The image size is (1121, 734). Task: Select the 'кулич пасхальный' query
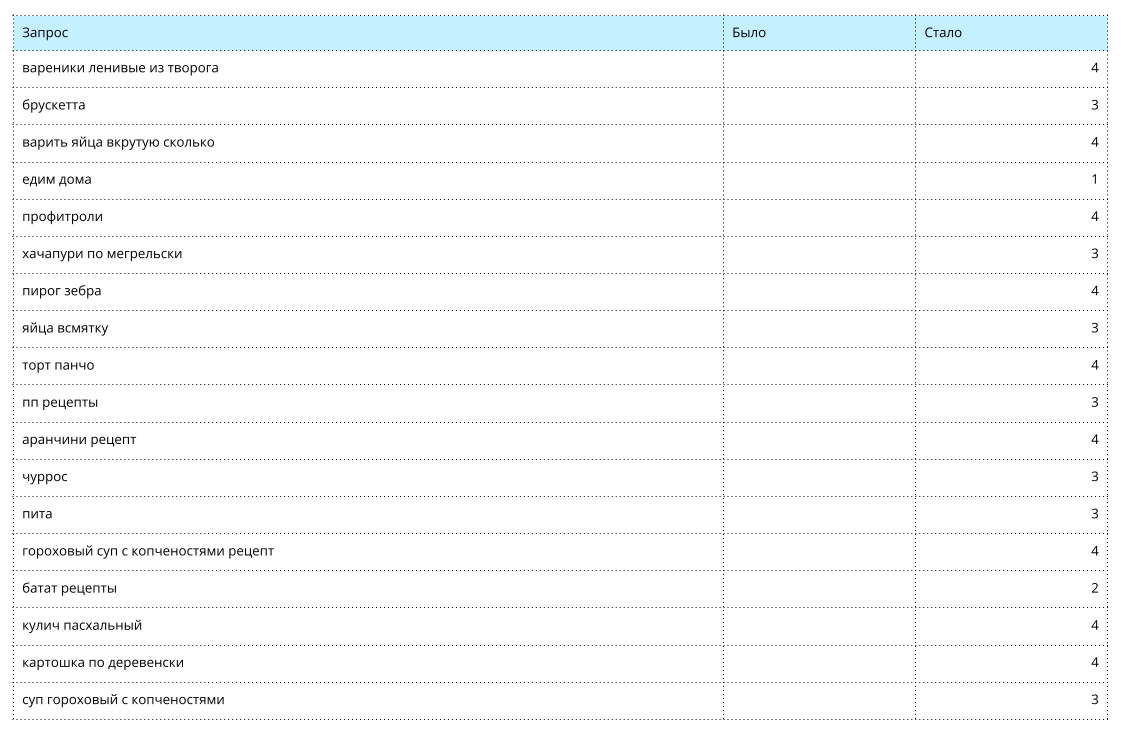point(82,625)
